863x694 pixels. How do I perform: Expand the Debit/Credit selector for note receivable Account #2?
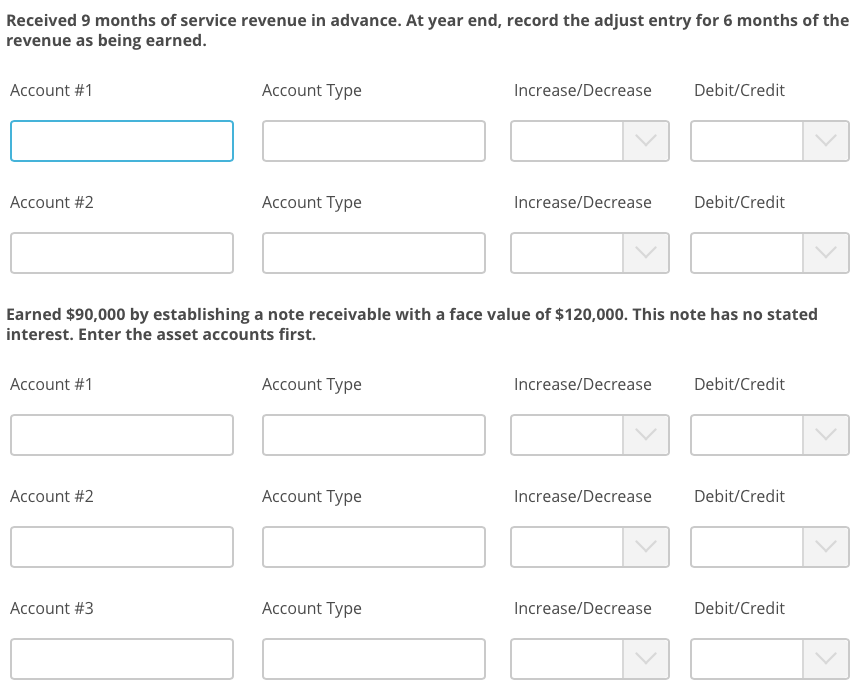point(769,547)
